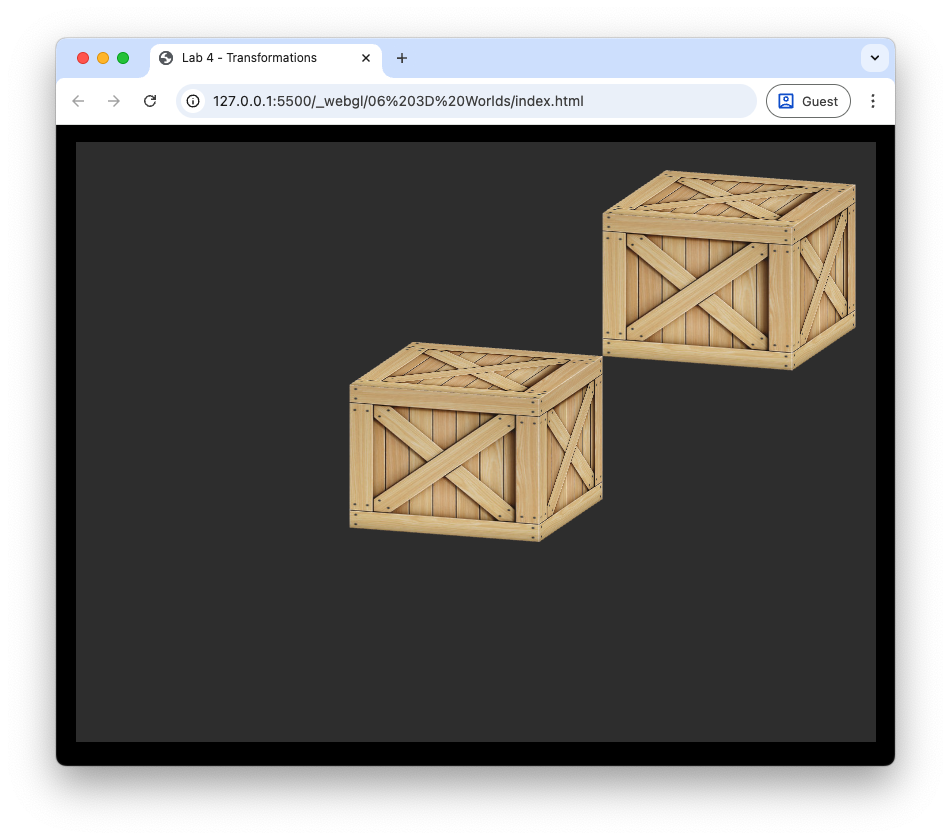Close the browser window with red button
Image resolution: width=951 pixels, height=840 pixels.
83,58
